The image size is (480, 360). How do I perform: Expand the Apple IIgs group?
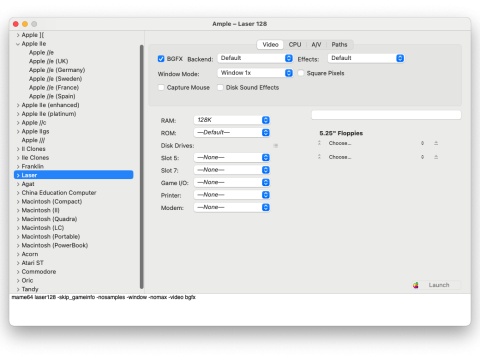coord(18,131)
